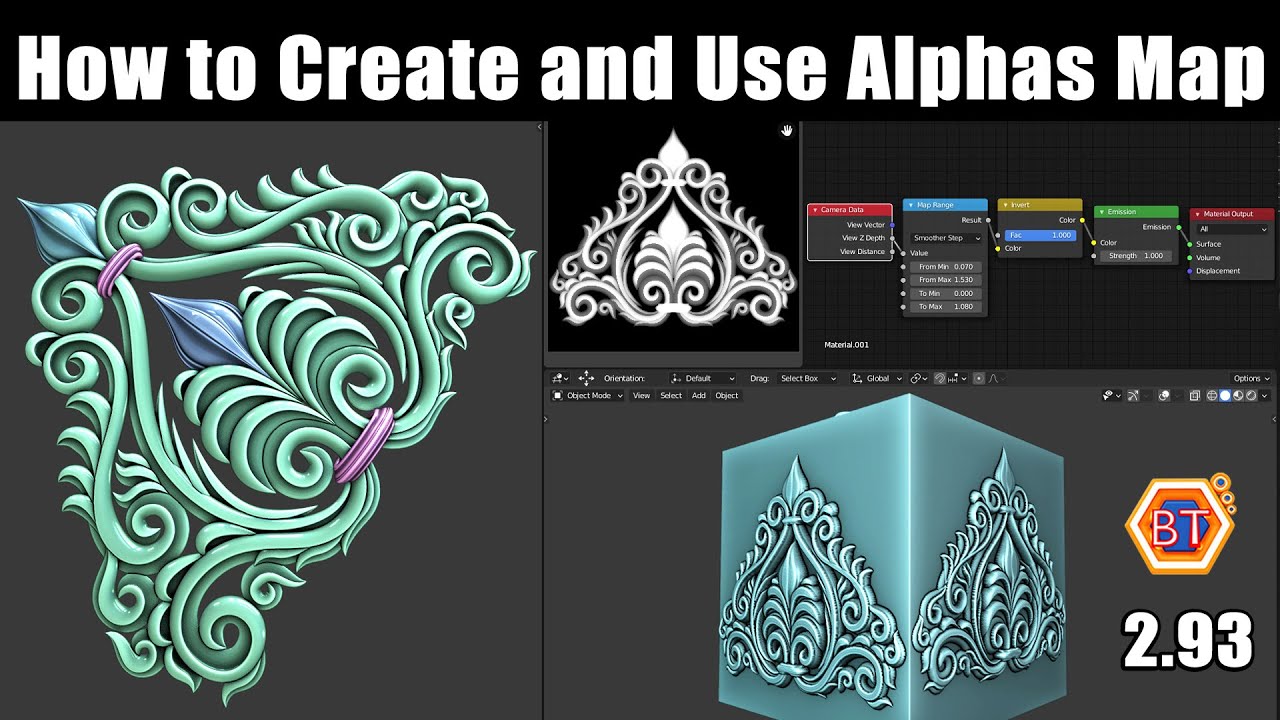The image size is (1280, 720).
Task: Switch to rendered viewport shading
Action: [x=1251, y=395]
